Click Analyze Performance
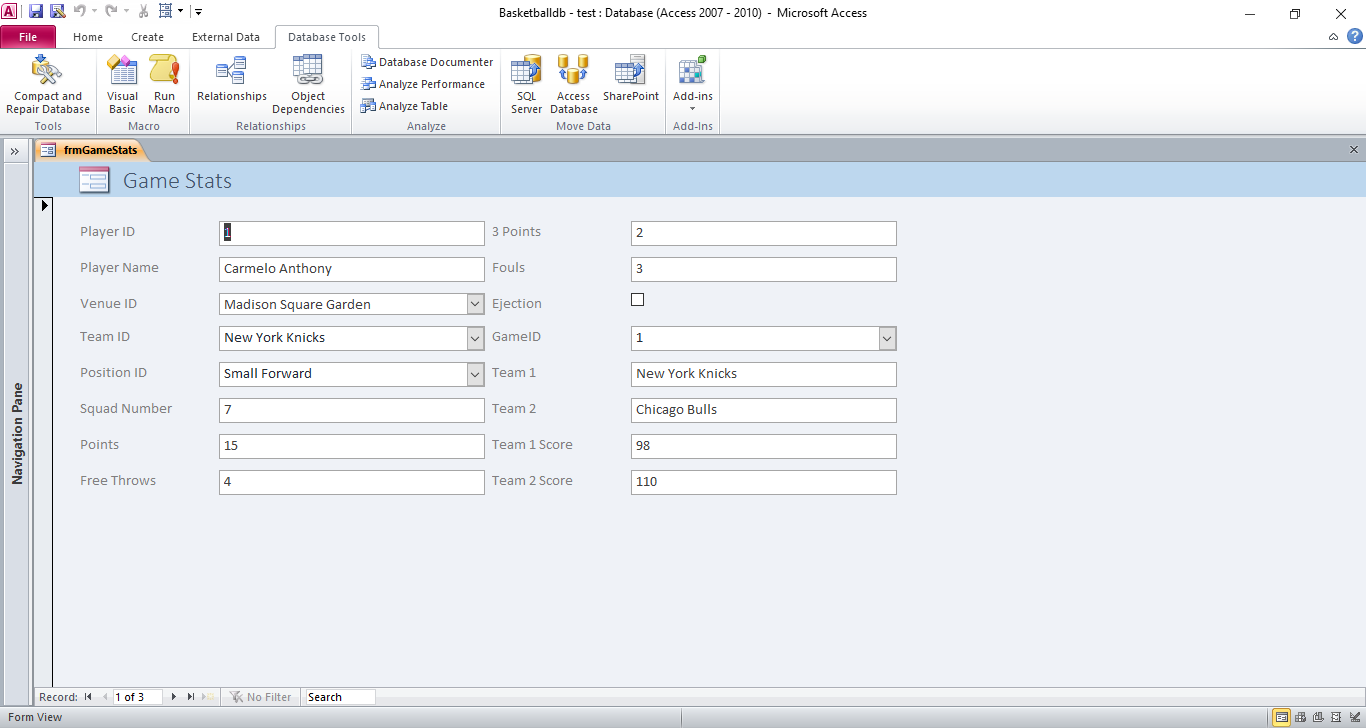Image resolution: width=1366 pixels, height=728 pixels. [423, 84]
